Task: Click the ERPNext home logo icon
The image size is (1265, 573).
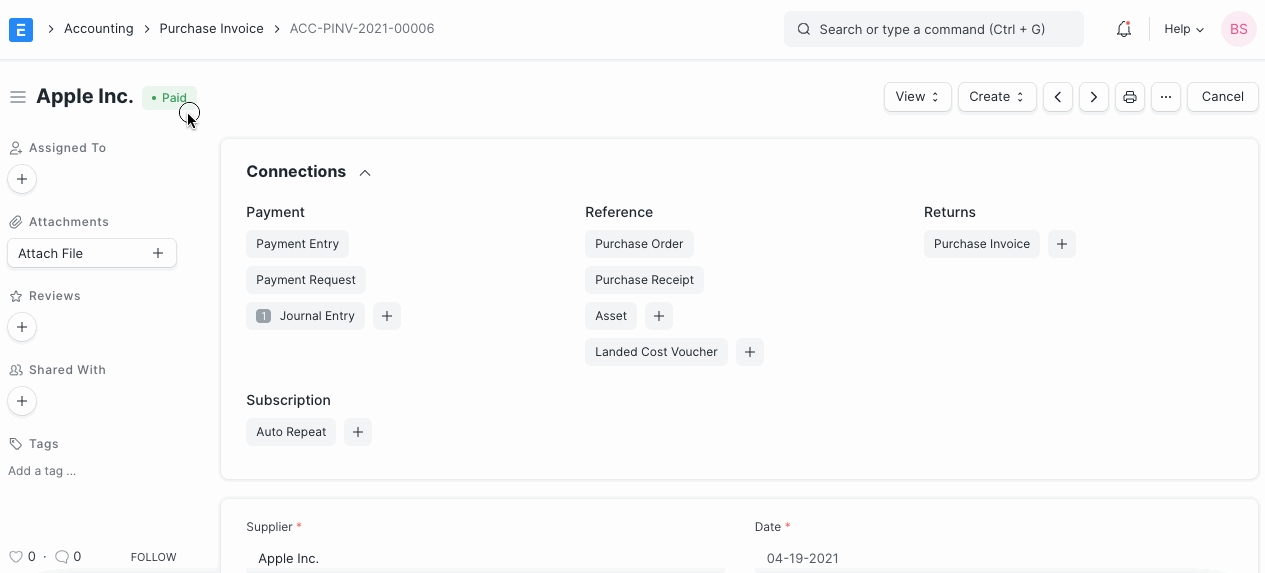Action: tap(21, 29)
